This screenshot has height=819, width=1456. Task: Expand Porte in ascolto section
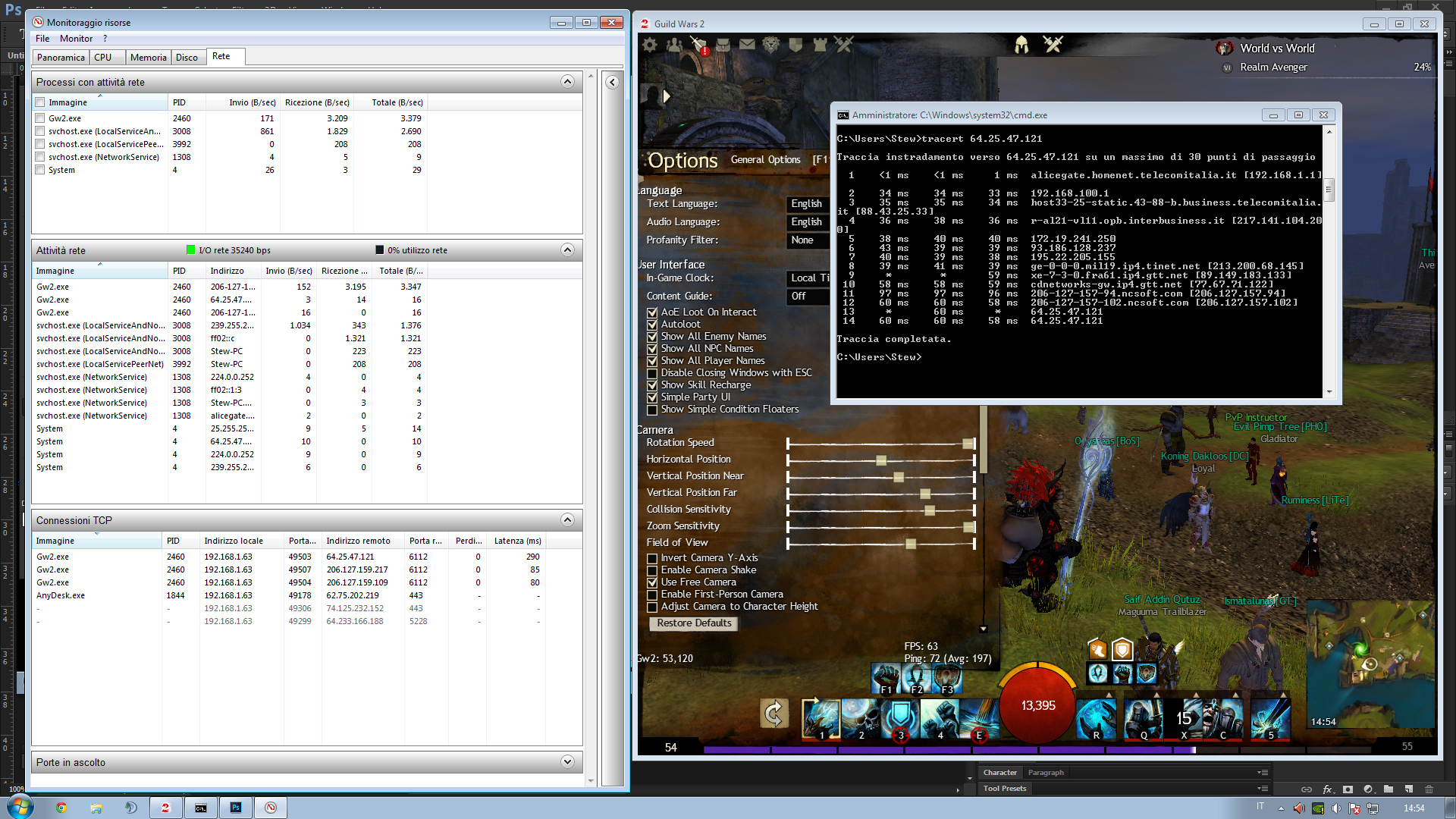coord(567,762)
